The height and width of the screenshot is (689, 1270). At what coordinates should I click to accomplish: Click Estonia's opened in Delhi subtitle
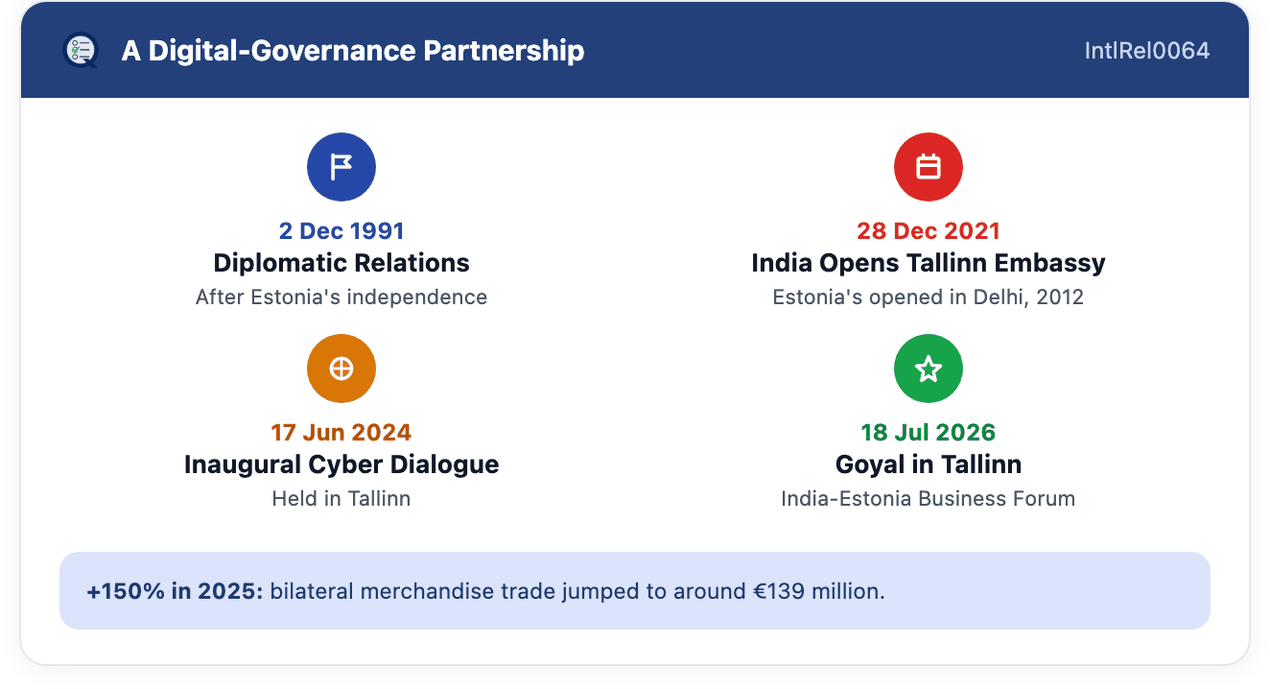pos(928,297)
